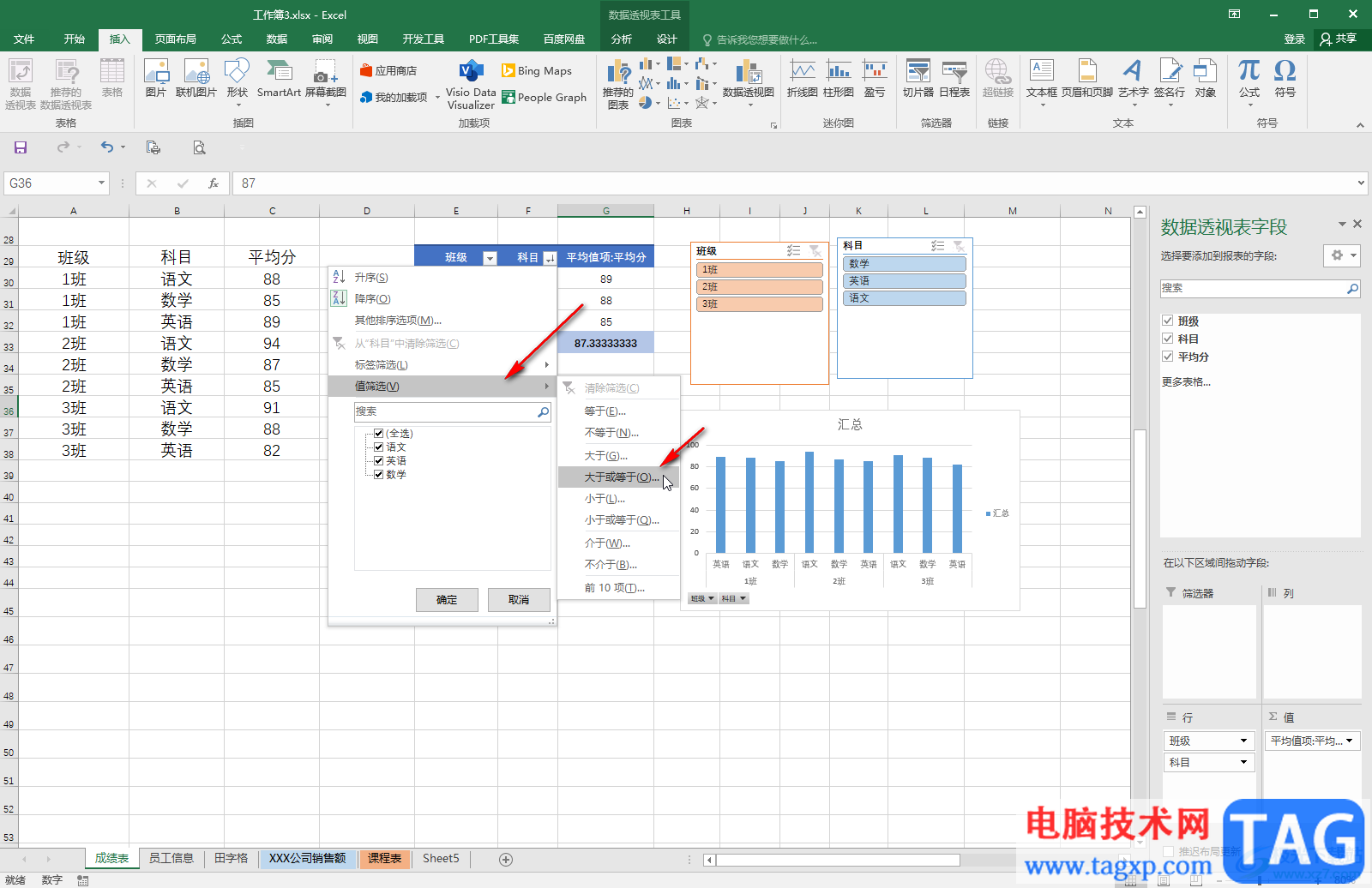Insert a line sparkline
The width and height of the screenshot is (1372, 888).
(802, 79)
